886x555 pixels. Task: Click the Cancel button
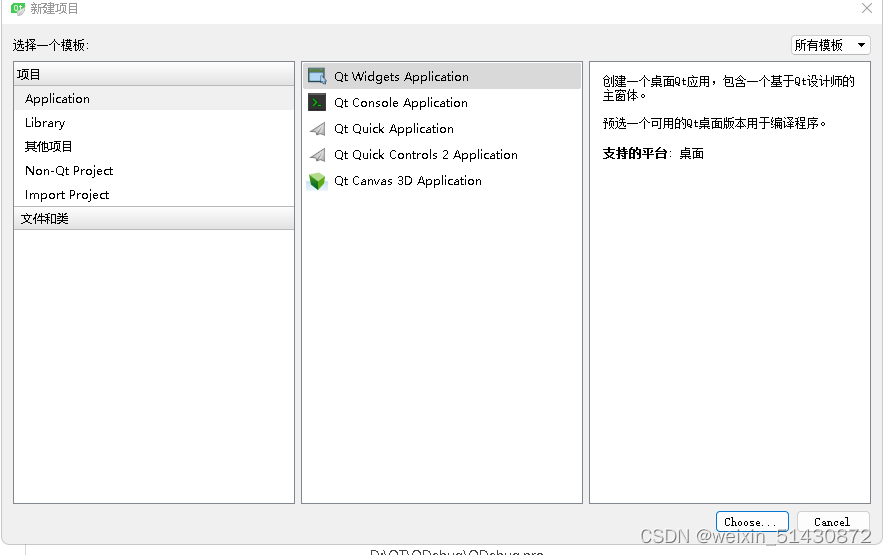[832, 522]
